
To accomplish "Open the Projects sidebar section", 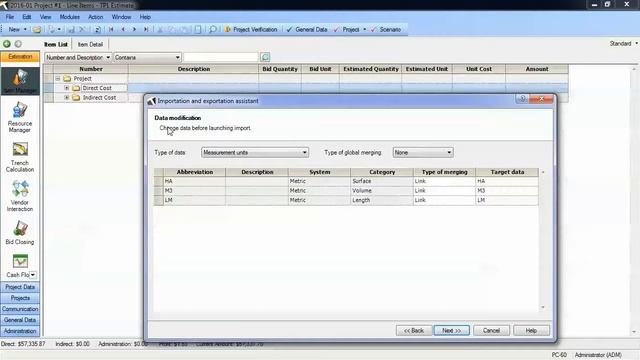I will (x=20, y=298).
